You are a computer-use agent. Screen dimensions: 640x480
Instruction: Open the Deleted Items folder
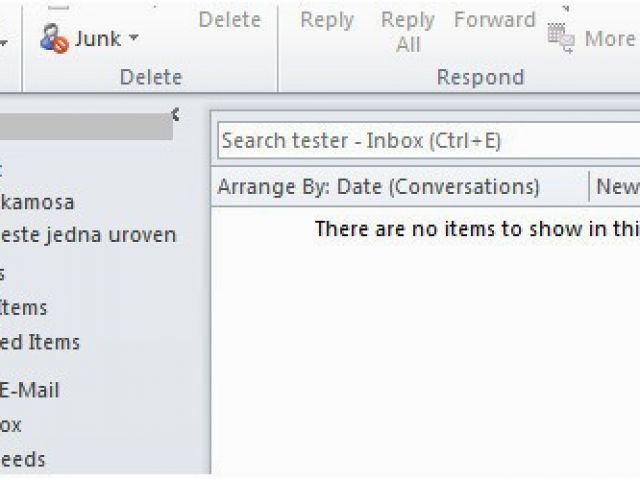point(40,342)
